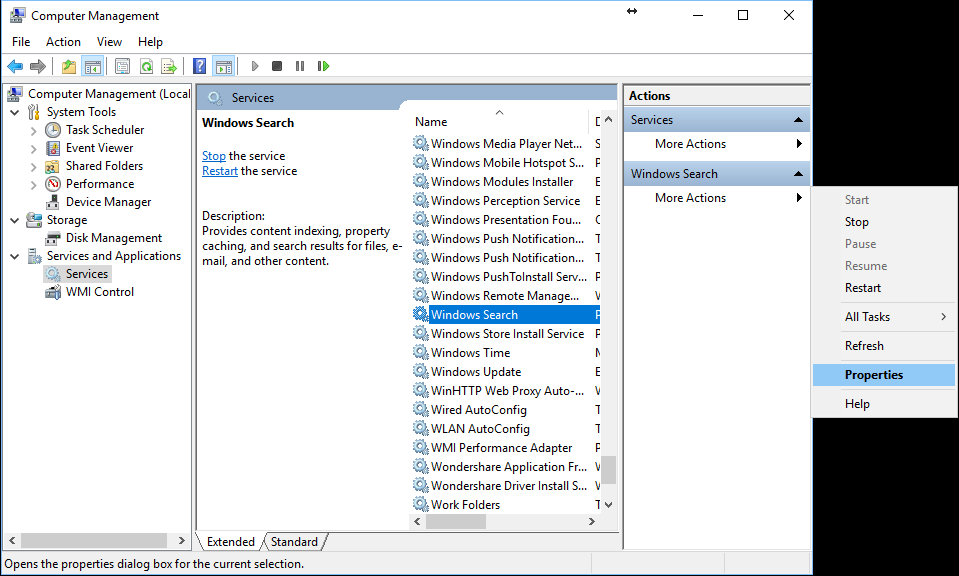Select the Shared Folders tree node
The image size is (959, 576).
point(104,166)
